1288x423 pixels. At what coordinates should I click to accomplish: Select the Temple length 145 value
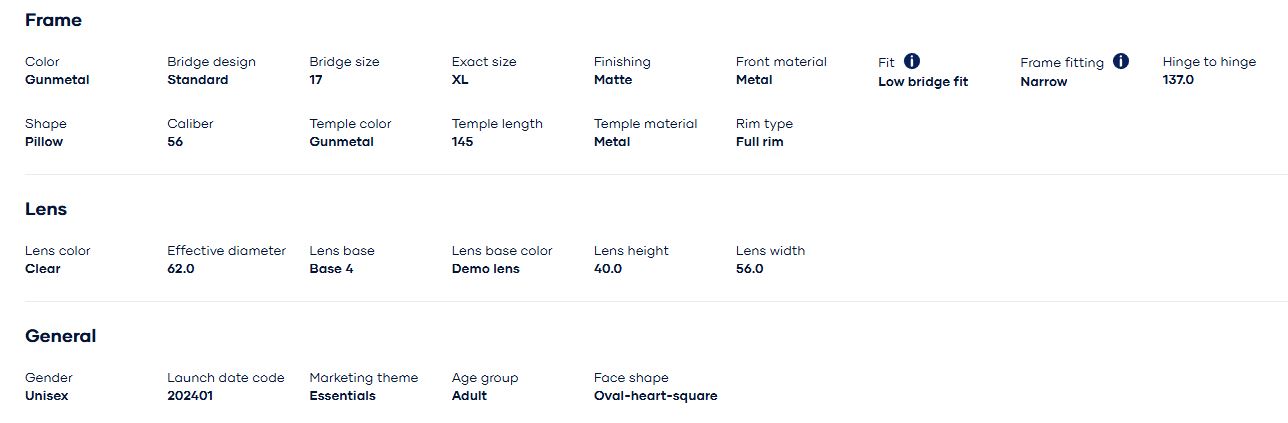point(462,142)
